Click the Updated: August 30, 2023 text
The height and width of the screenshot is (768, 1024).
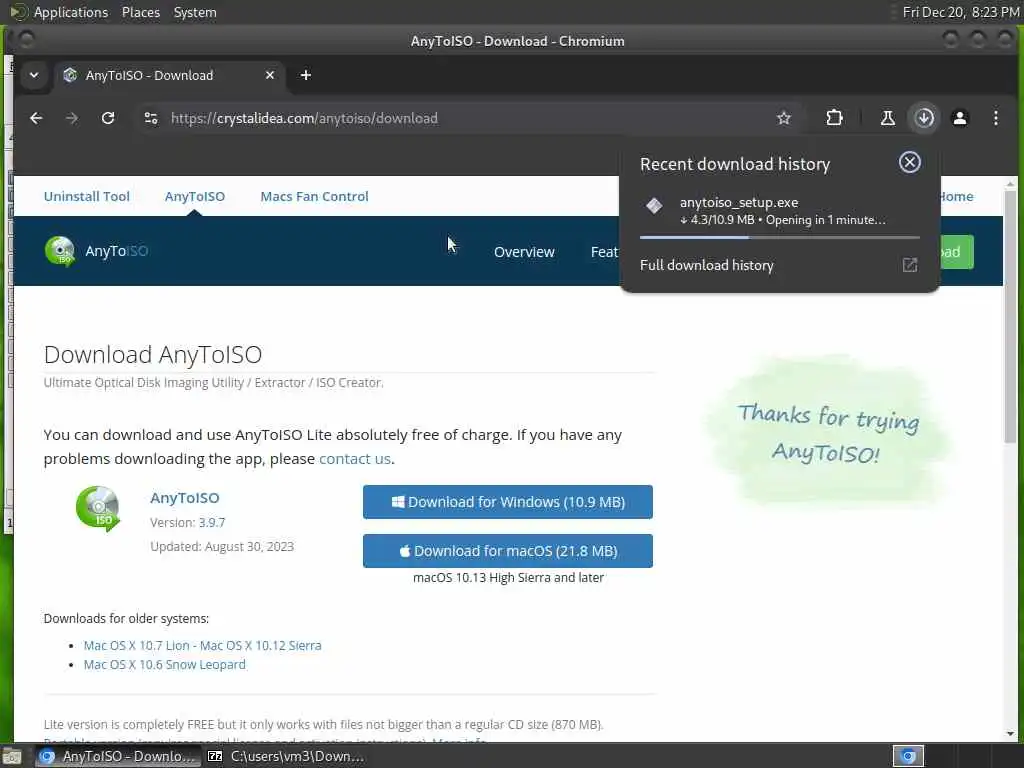(222, 547)
